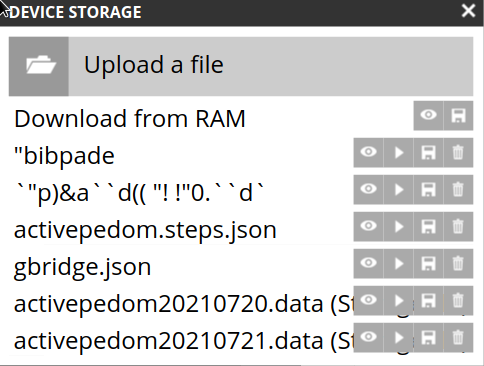Delete gbridge.json from device storage
The height and width of the screenshot is (366, 484).
click(x=458, y=264)
